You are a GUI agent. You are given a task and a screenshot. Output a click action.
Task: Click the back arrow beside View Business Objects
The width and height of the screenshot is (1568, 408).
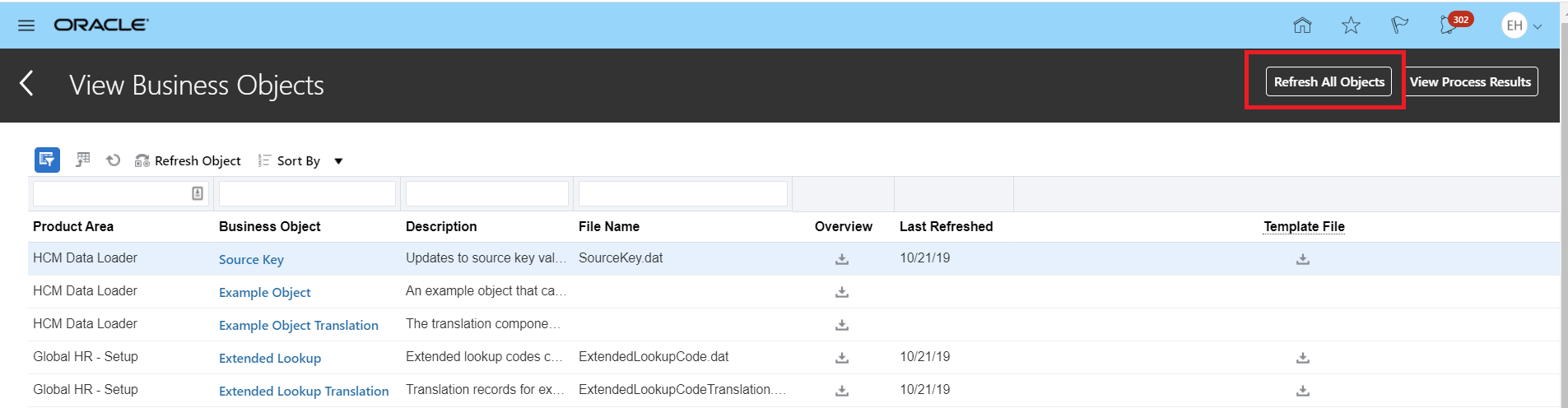(26, 83)
